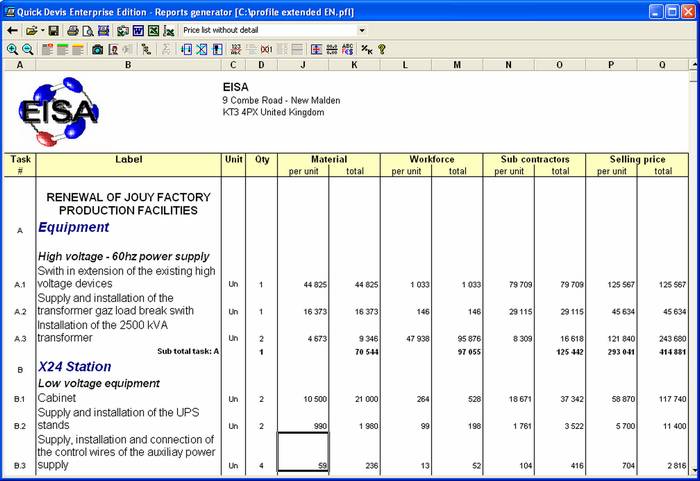Open a file with the folder icon
Viewport: 700px width, 481px height.
(x=31, y=31)
